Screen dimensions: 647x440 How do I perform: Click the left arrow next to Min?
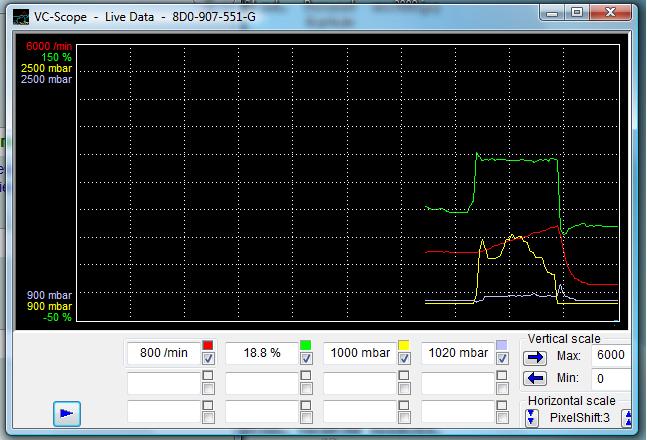tap(534, 378)
